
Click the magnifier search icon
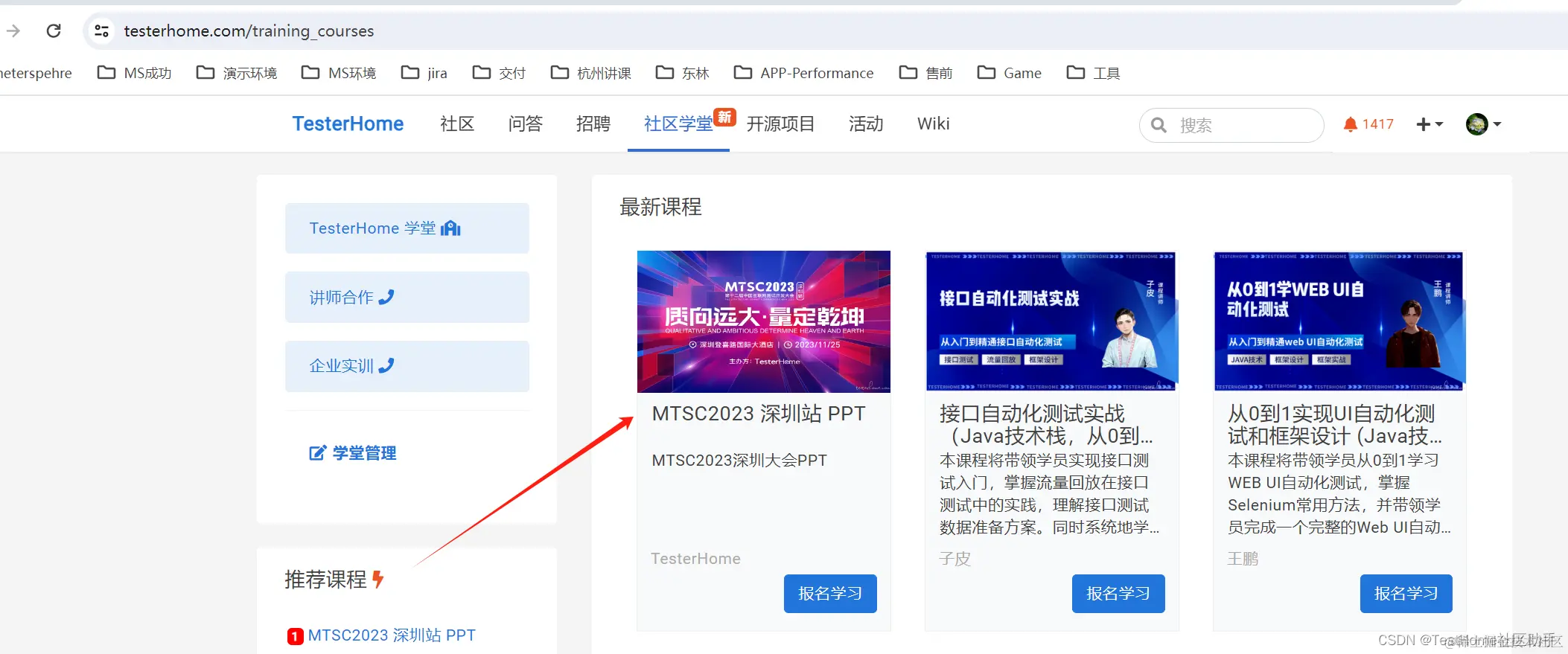click(x=1159, y=125)
